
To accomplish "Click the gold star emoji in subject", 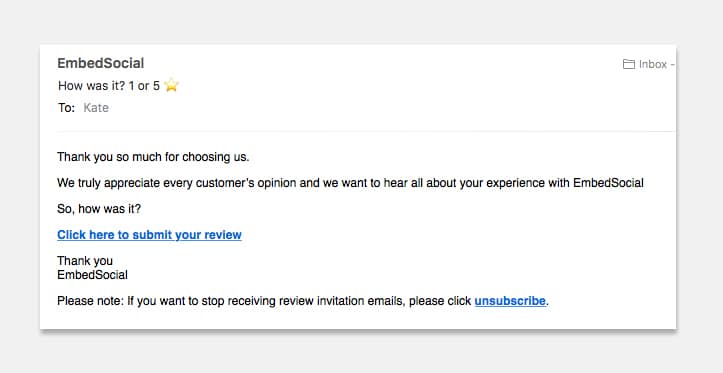I will [171, 85].
